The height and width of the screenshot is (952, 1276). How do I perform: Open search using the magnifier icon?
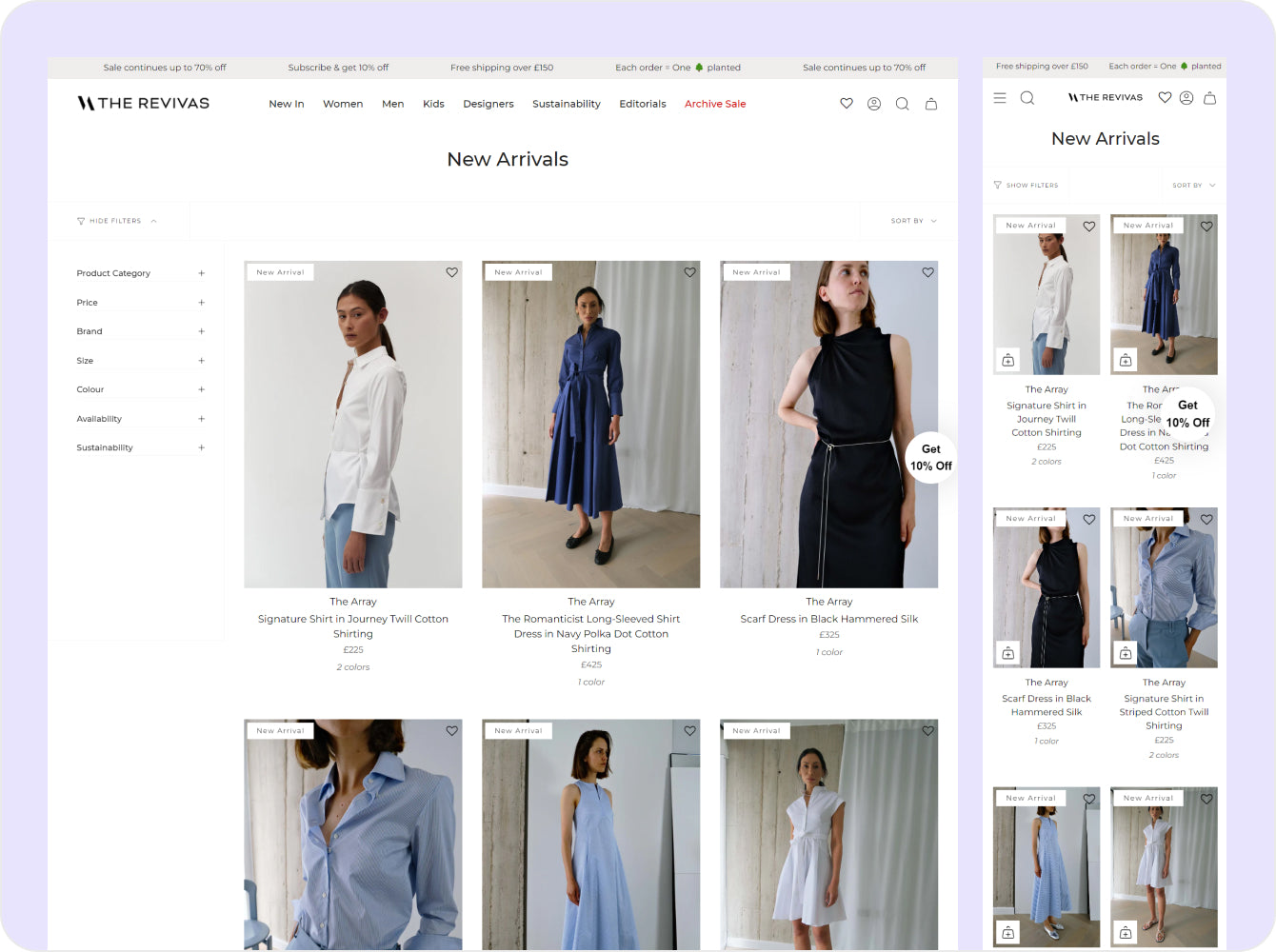click(902, 103)
